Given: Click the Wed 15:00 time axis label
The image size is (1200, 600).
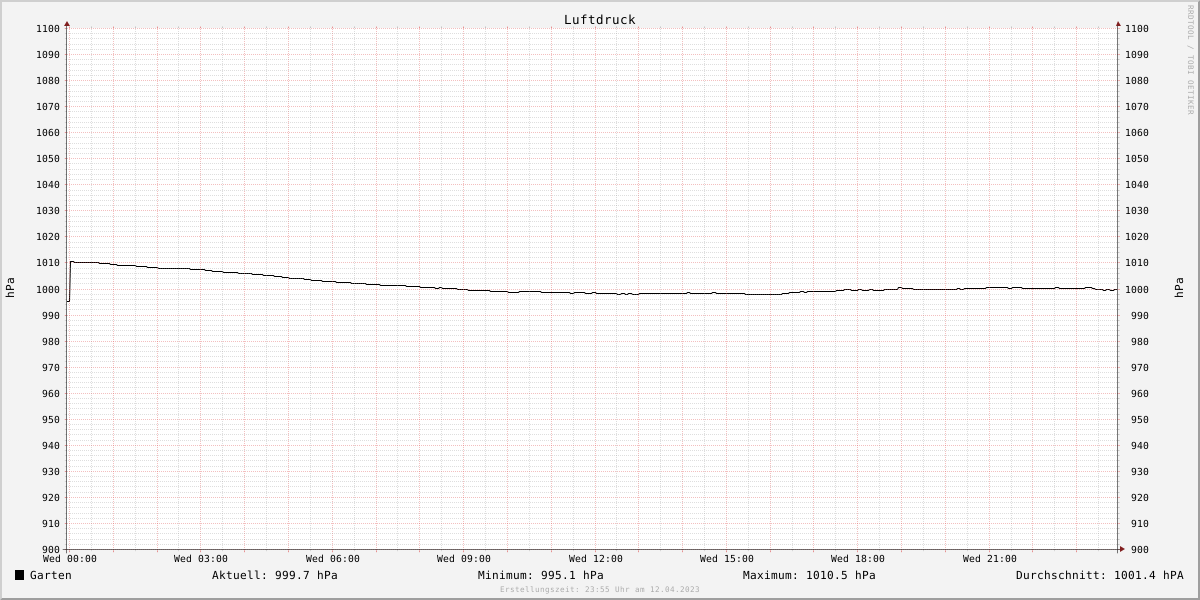Looking at the screenshot, I should 727,559.
